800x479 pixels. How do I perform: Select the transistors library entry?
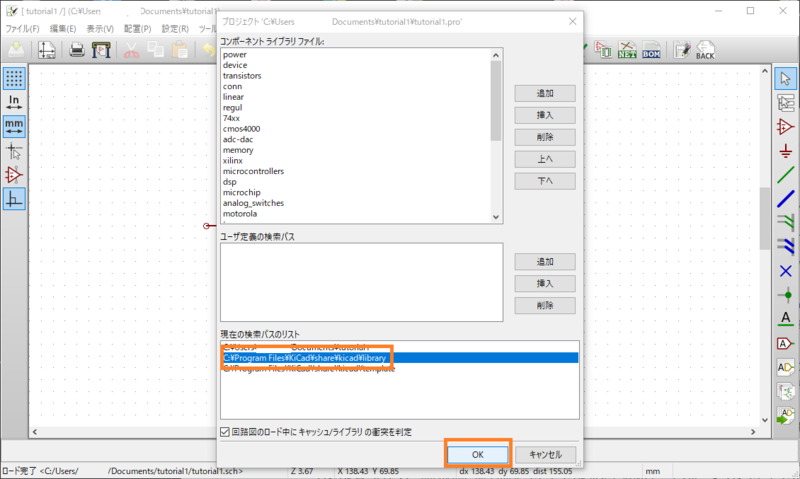(x=242, y=75)
